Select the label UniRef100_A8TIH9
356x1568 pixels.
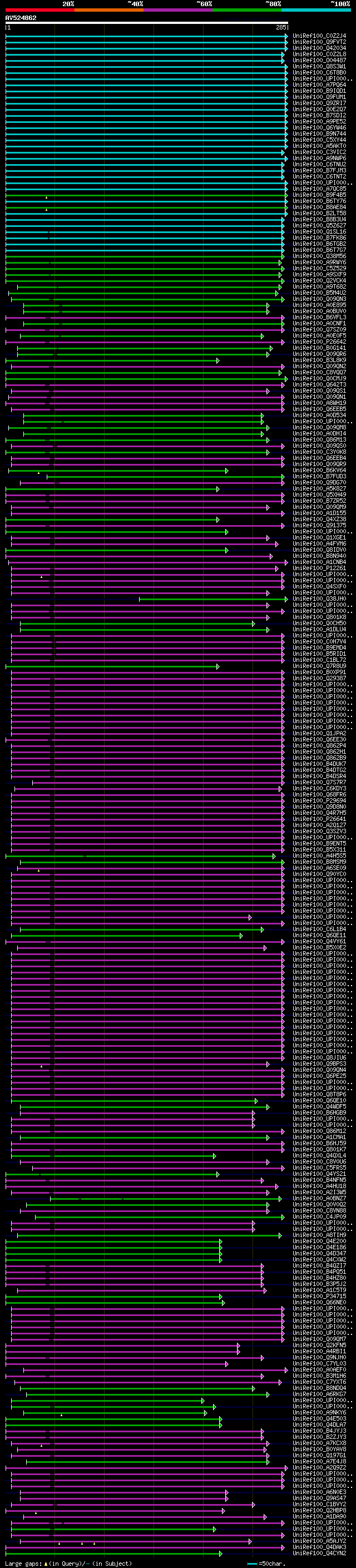(x=319, y=1235)
